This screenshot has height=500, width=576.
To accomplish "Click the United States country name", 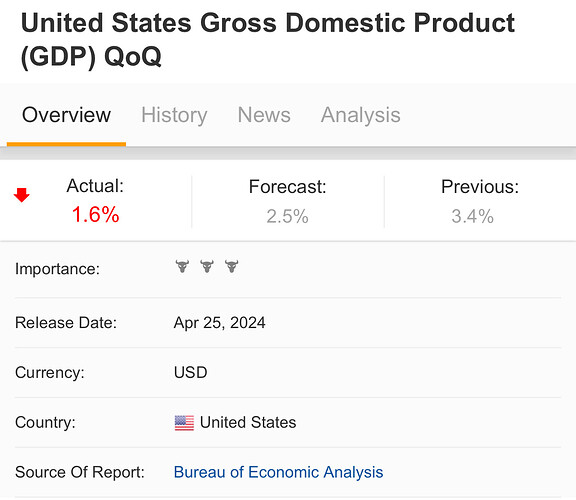I will 248,422.
